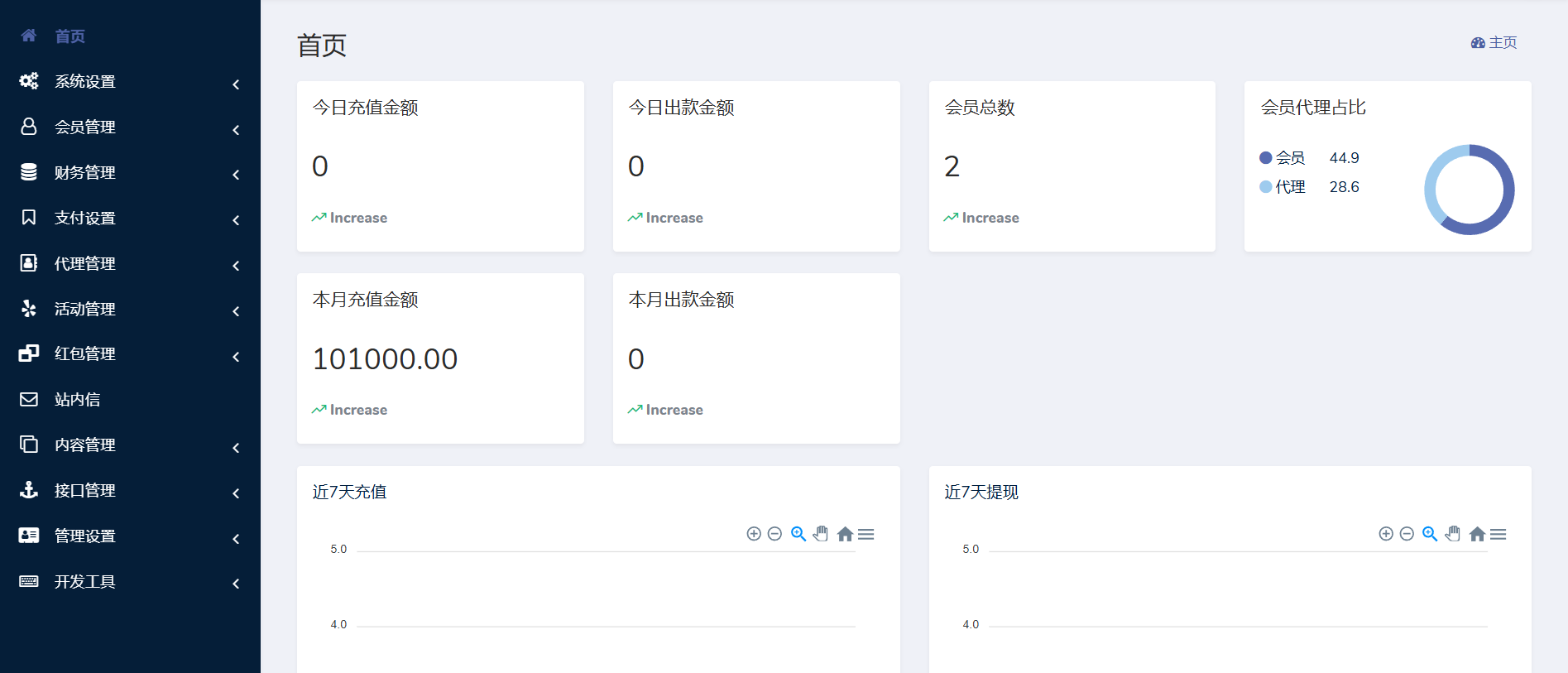Click the anchor icon for 接口管理

tap(29, 490)
